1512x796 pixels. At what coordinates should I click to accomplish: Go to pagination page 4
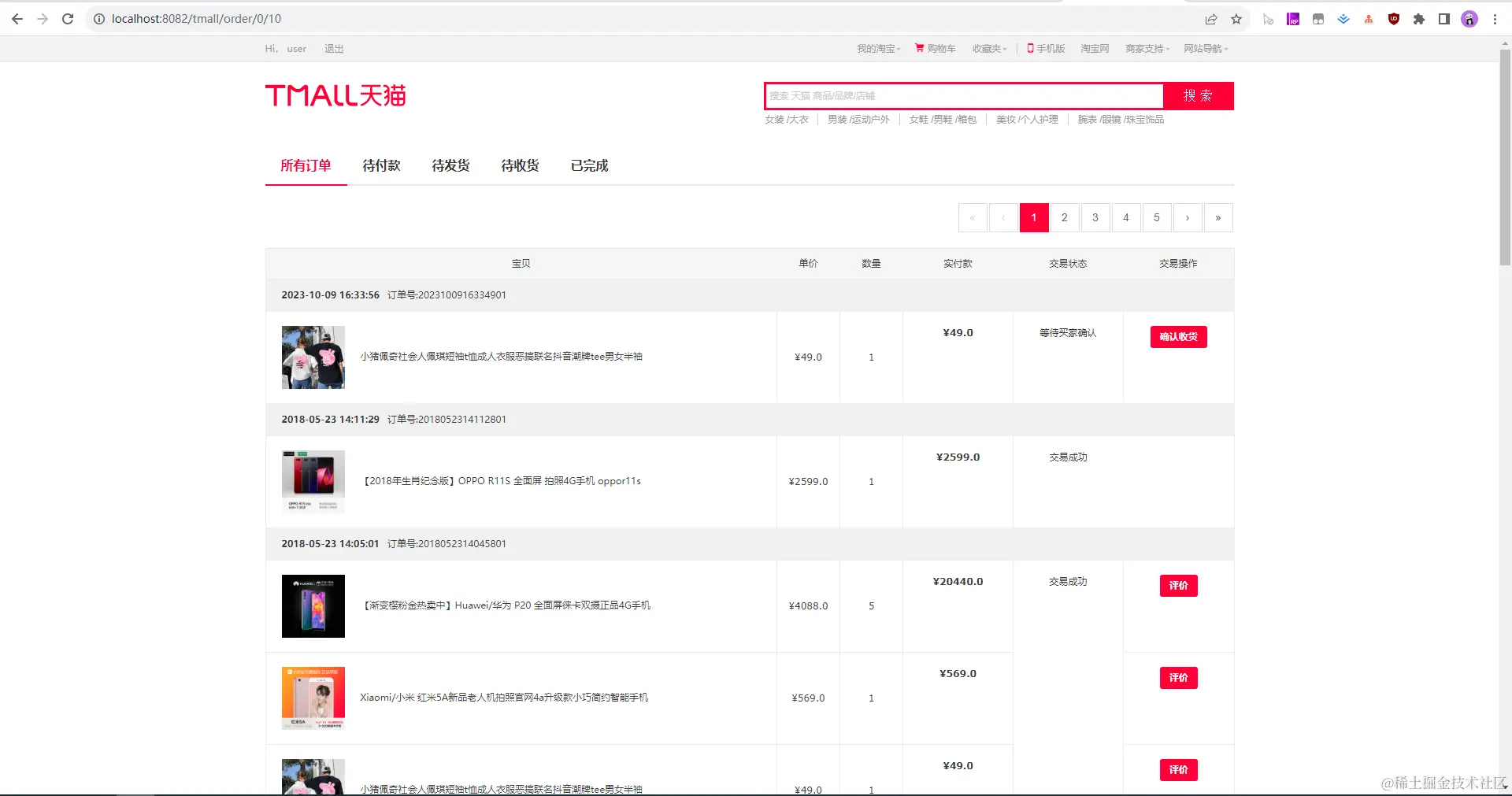point(1126,218)
